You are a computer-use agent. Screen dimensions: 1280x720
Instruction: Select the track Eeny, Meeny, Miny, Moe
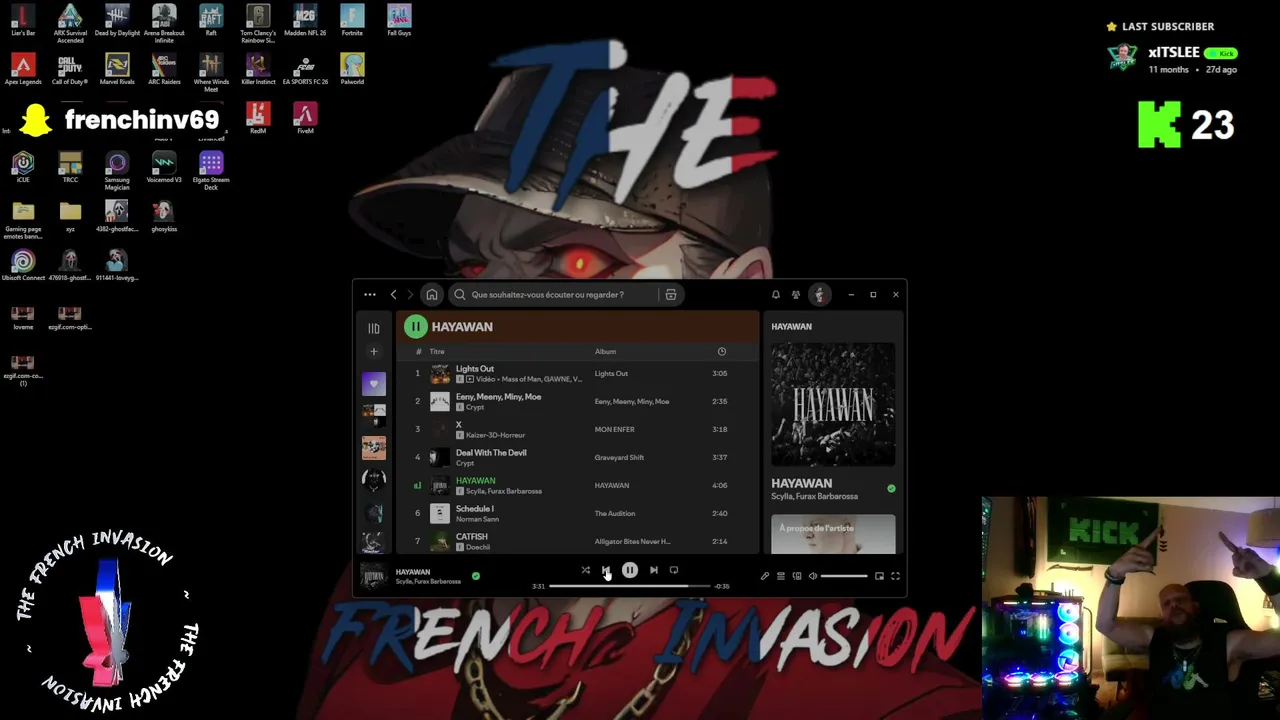pos(498,397)
